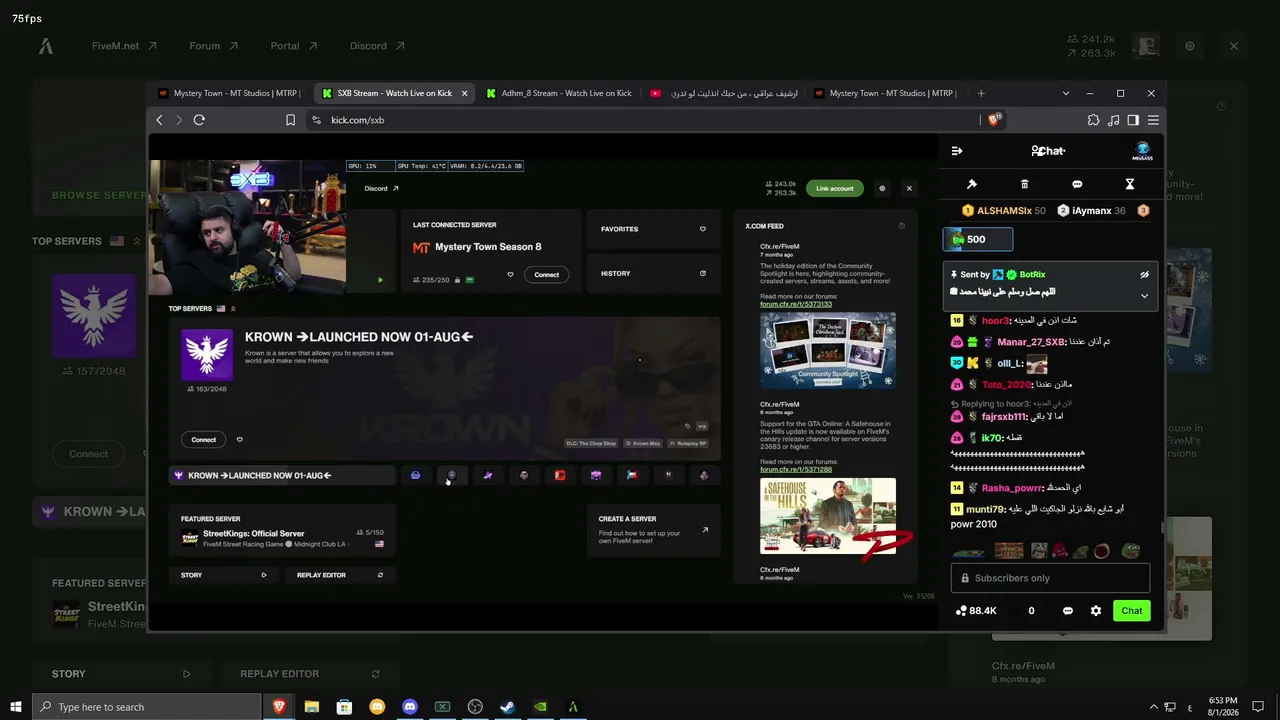1280x720 pixels.
Task: Switch to the last Mystery Town MTRP tab
Action: coord(887,93)
